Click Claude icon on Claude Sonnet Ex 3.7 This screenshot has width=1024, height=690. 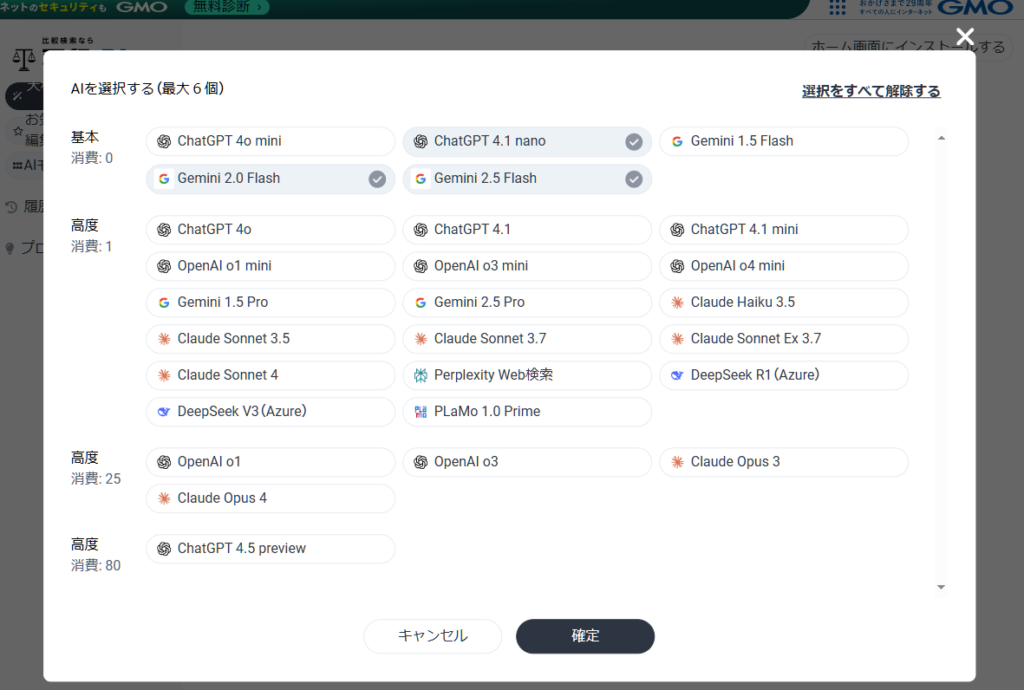(x=677, y=339)
